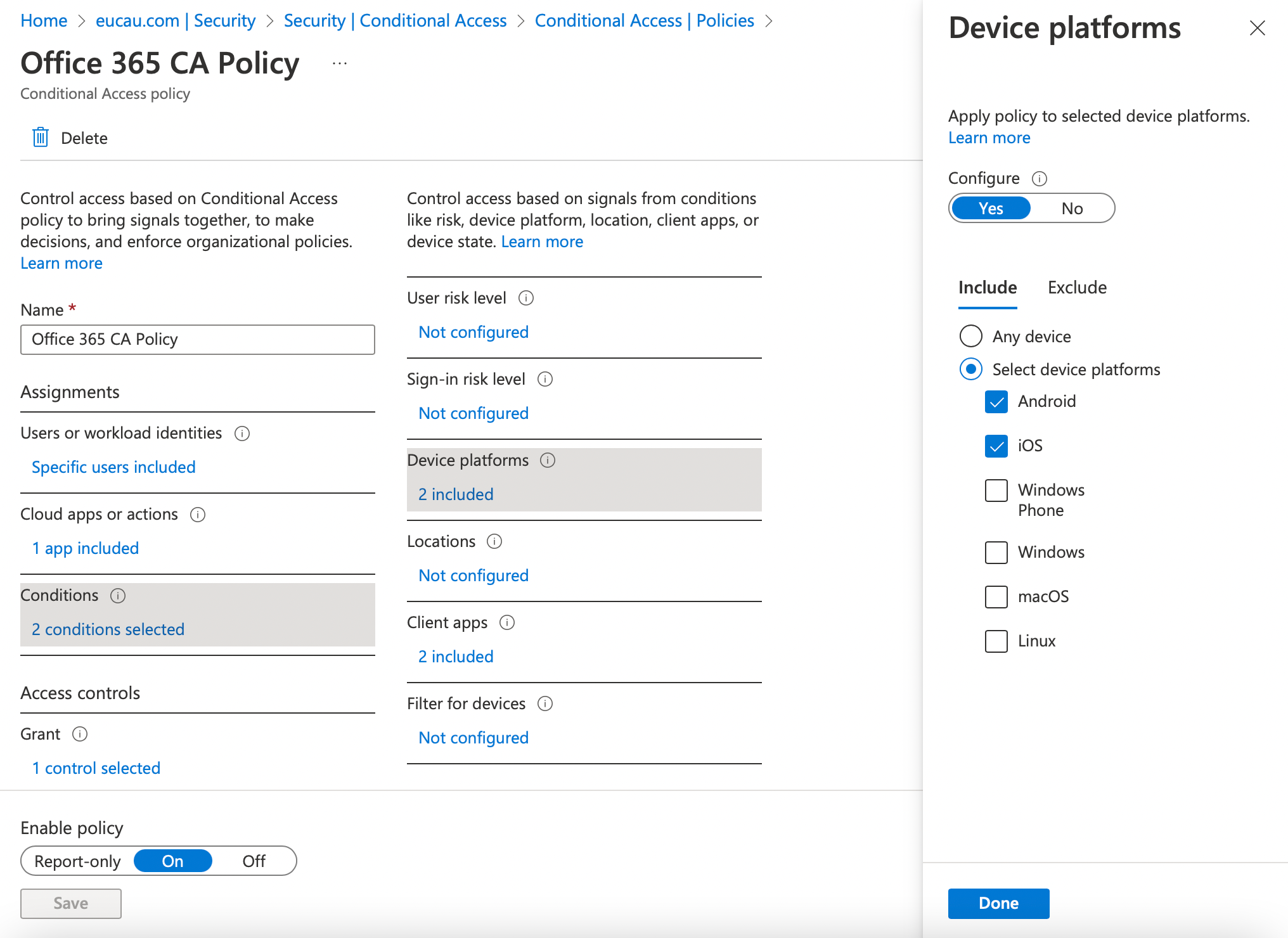
Task: Set Configure toggle to No
Action: (1072, 209)
